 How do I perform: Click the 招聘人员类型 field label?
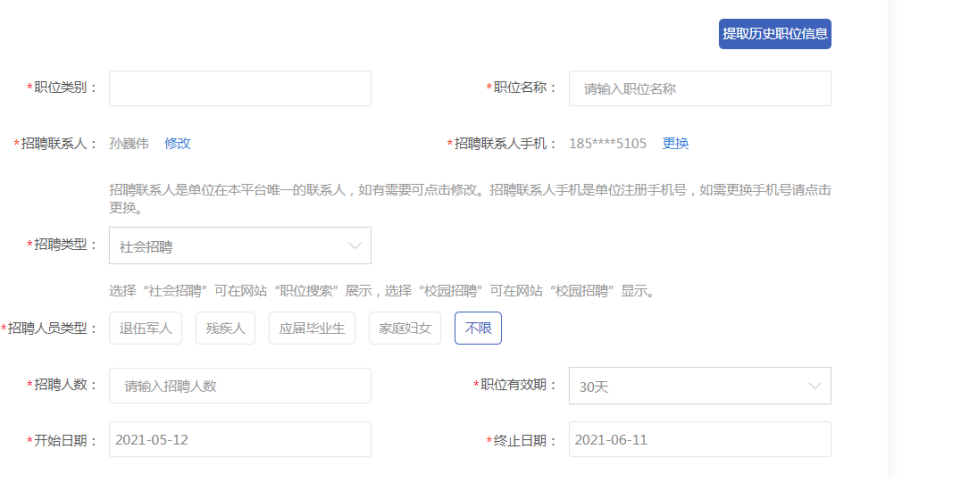click(x=54, y=328)
